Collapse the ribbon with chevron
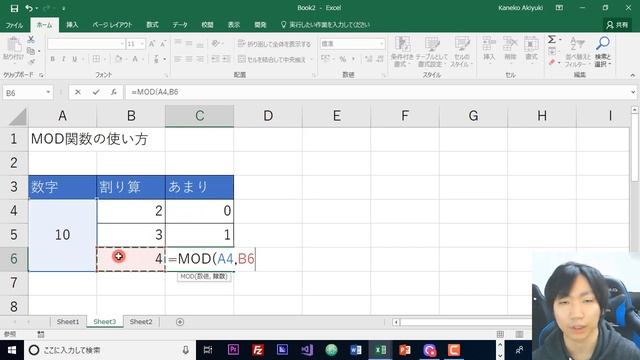 pos(633,75)
